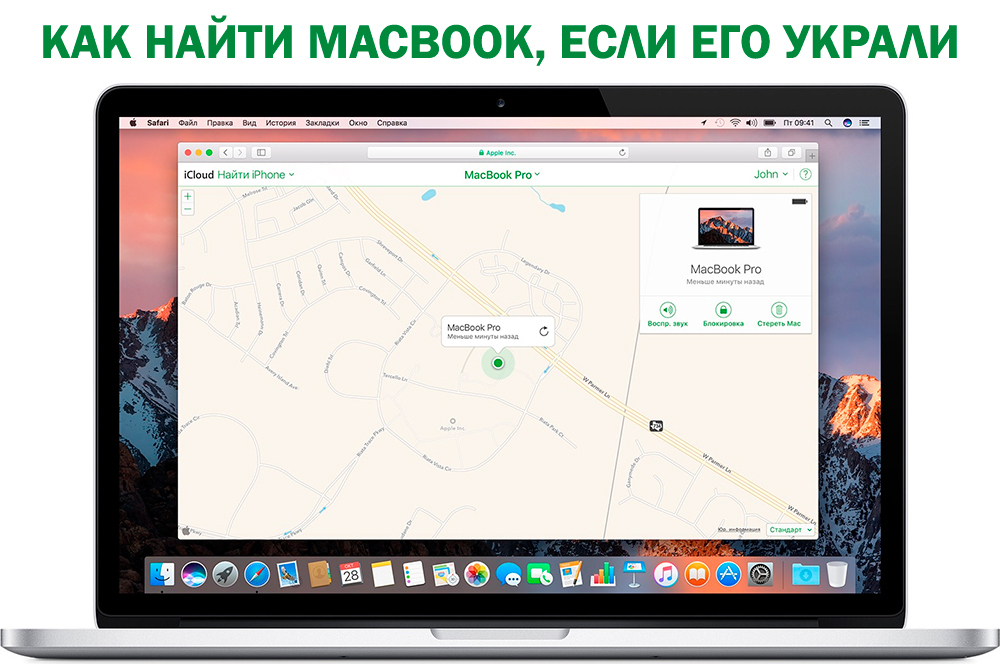Image resolution: width=1000 pixels, height=664 pixels.
Task: Open the Time Machine status icon
Action: coord(720,122)
